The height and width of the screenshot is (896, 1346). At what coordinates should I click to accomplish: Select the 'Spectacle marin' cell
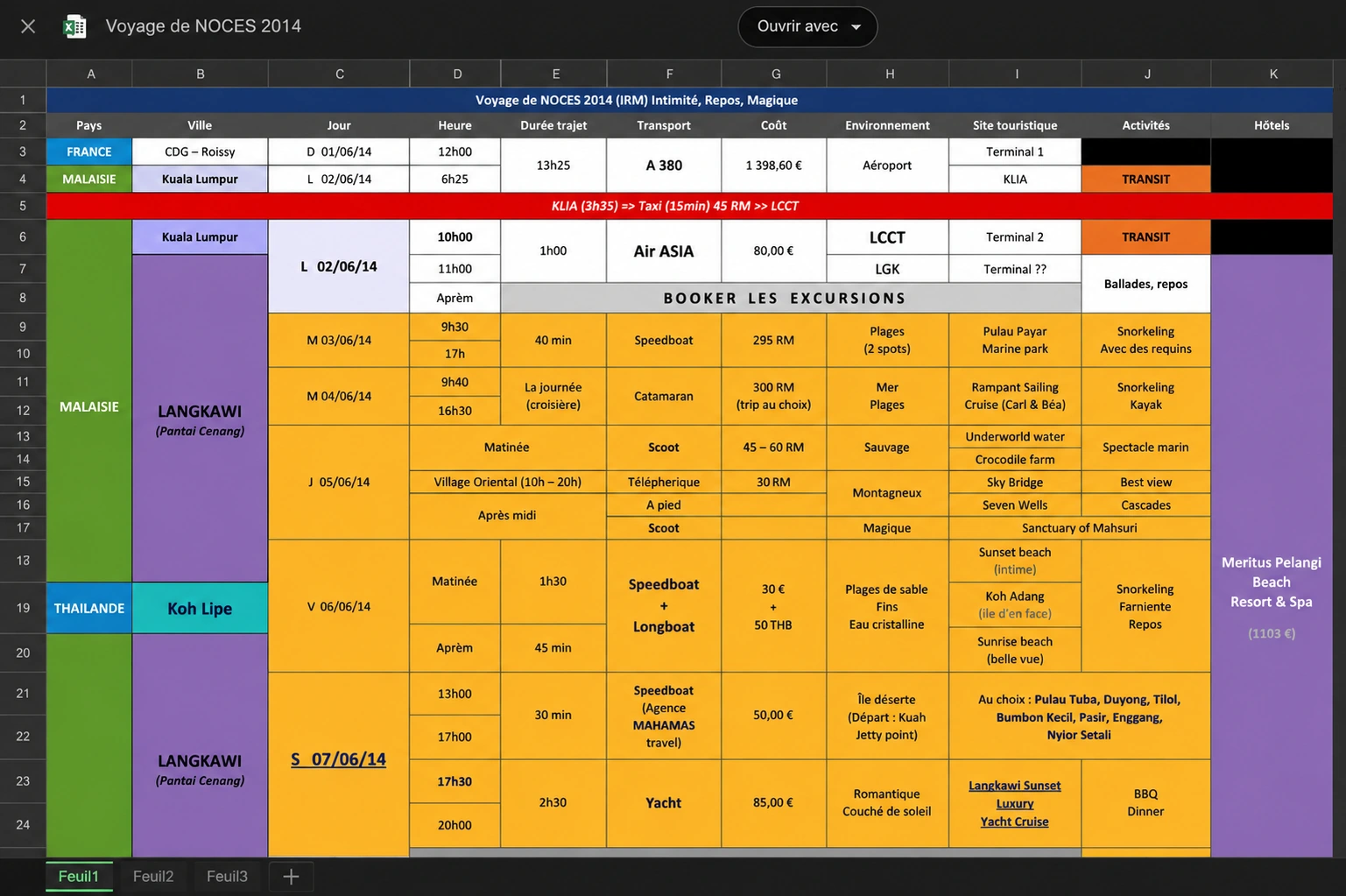tap(1145, 448)
